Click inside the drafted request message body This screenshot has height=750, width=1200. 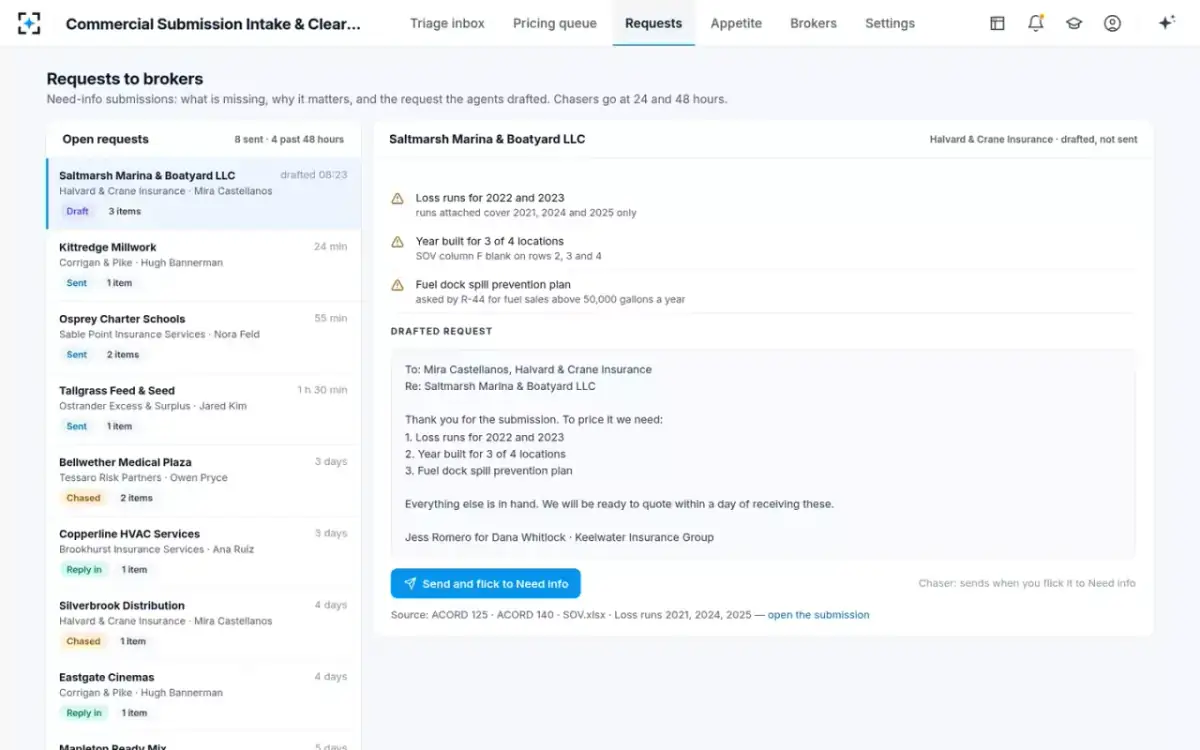[x=763, y=454]
